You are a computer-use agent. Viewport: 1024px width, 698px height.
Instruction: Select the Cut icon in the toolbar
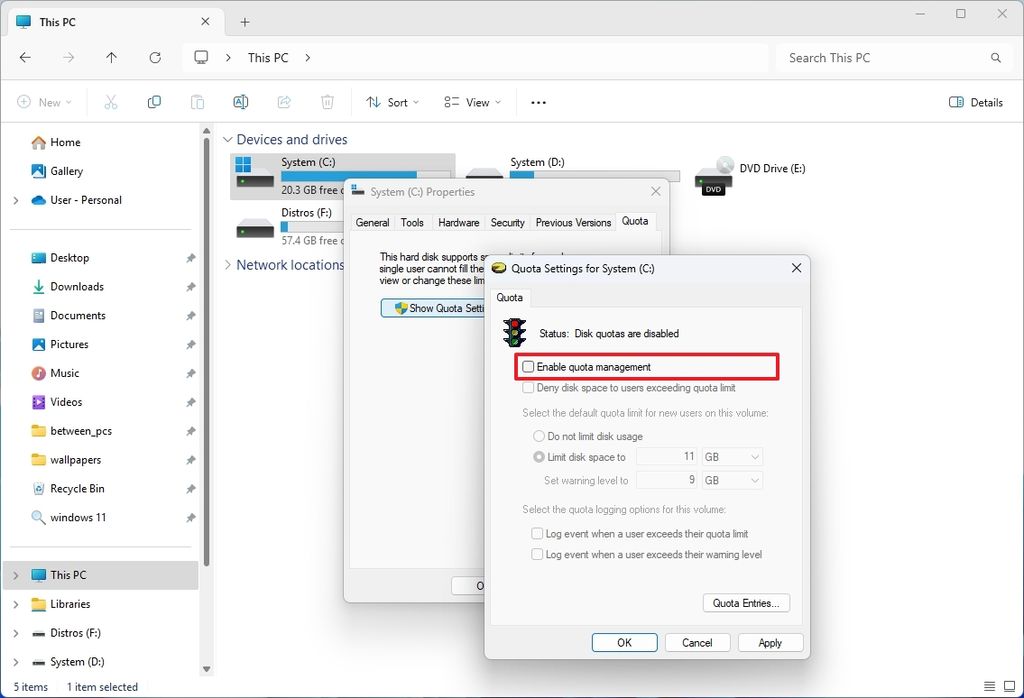110,101
